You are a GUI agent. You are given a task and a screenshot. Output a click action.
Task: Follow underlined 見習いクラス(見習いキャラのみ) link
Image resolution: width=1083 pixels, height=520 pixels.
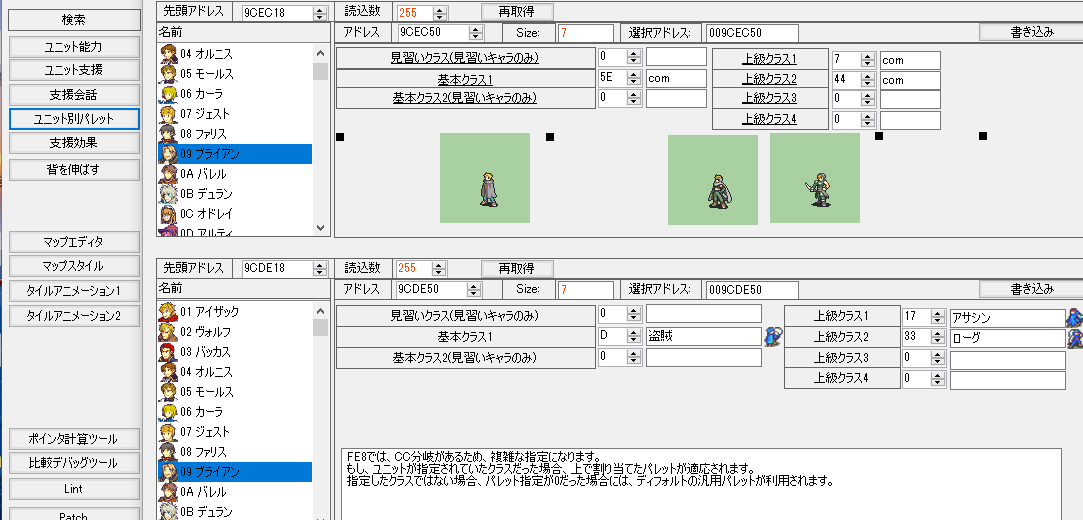[x=466, y=58]
